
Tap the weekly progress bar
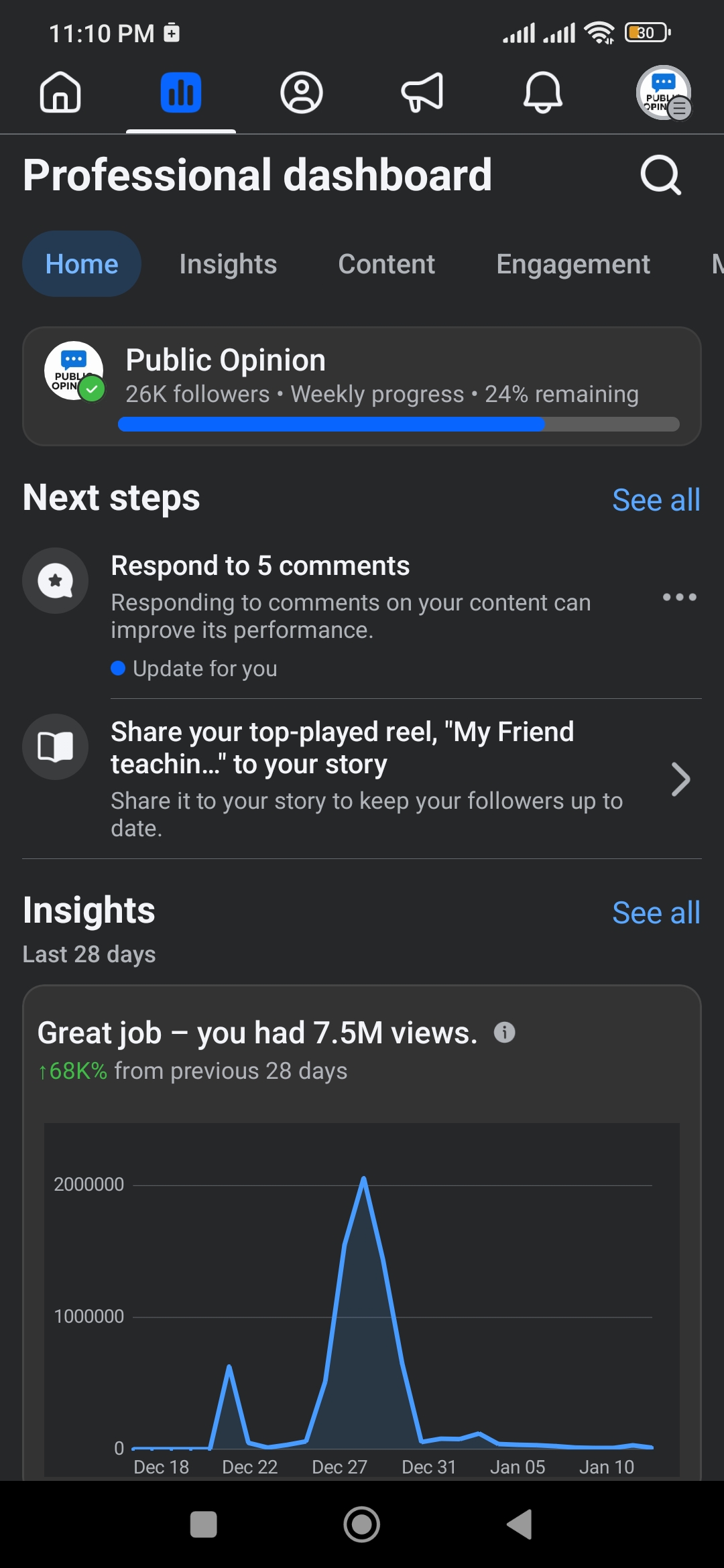coord(398,424)
